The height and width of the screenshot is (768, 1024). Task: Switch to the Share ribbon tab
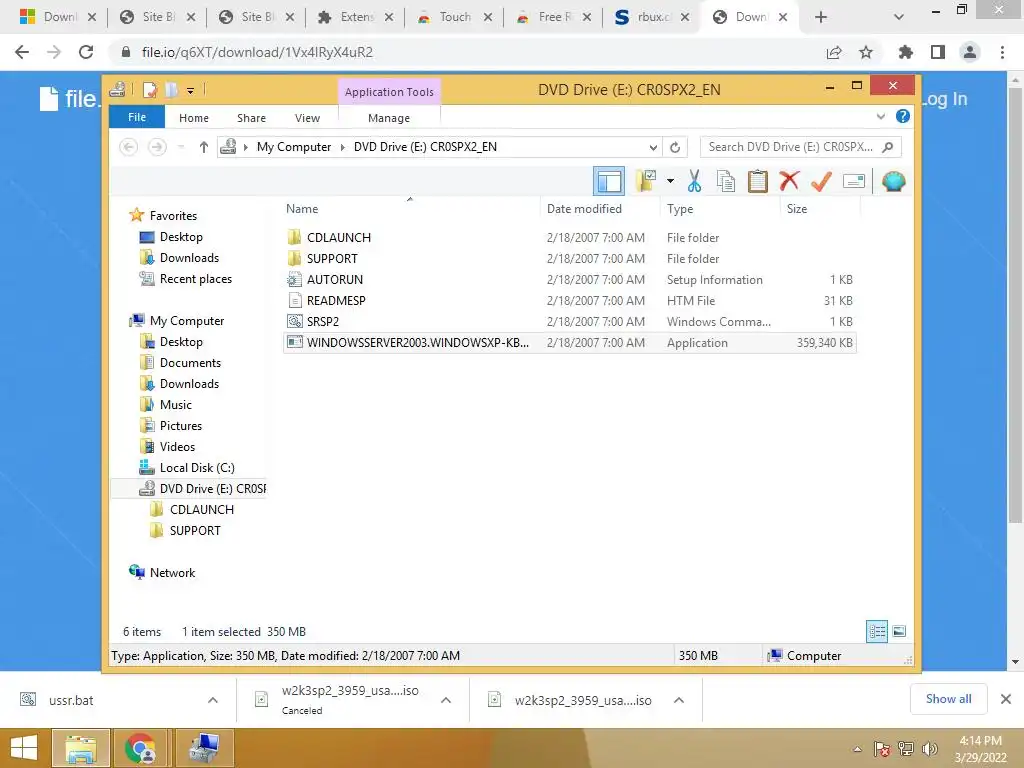point(251,118)
